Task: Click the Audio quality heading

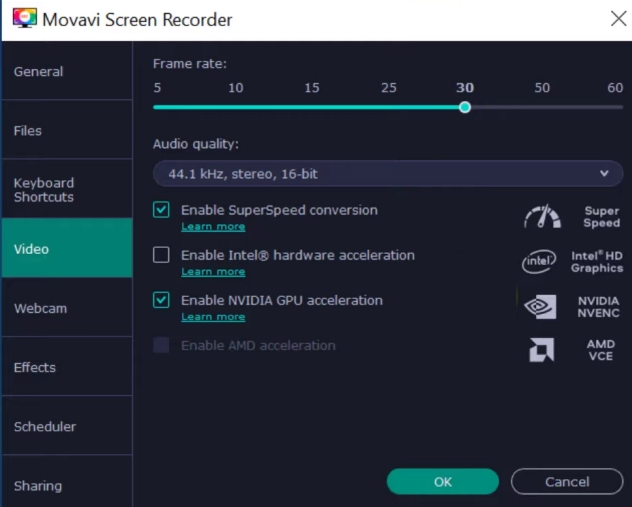Action: point(196,144)
